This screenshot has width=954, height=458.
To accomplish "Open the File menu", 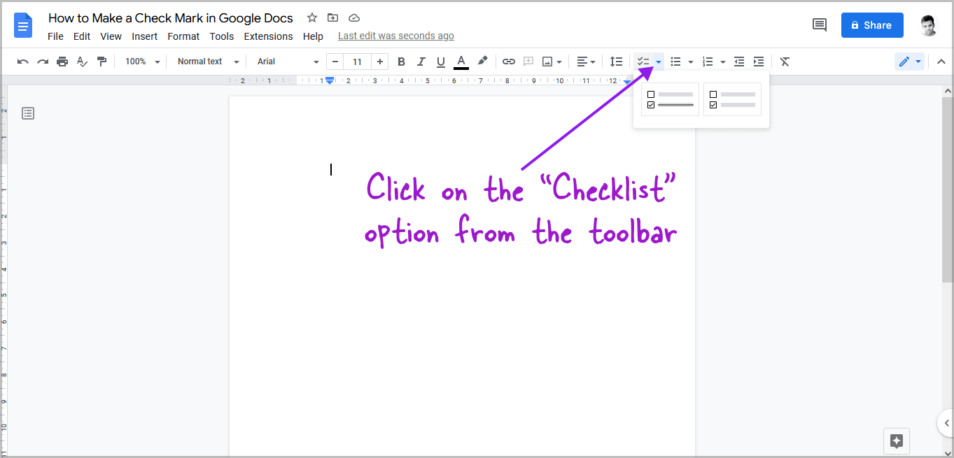I will 55,36.
